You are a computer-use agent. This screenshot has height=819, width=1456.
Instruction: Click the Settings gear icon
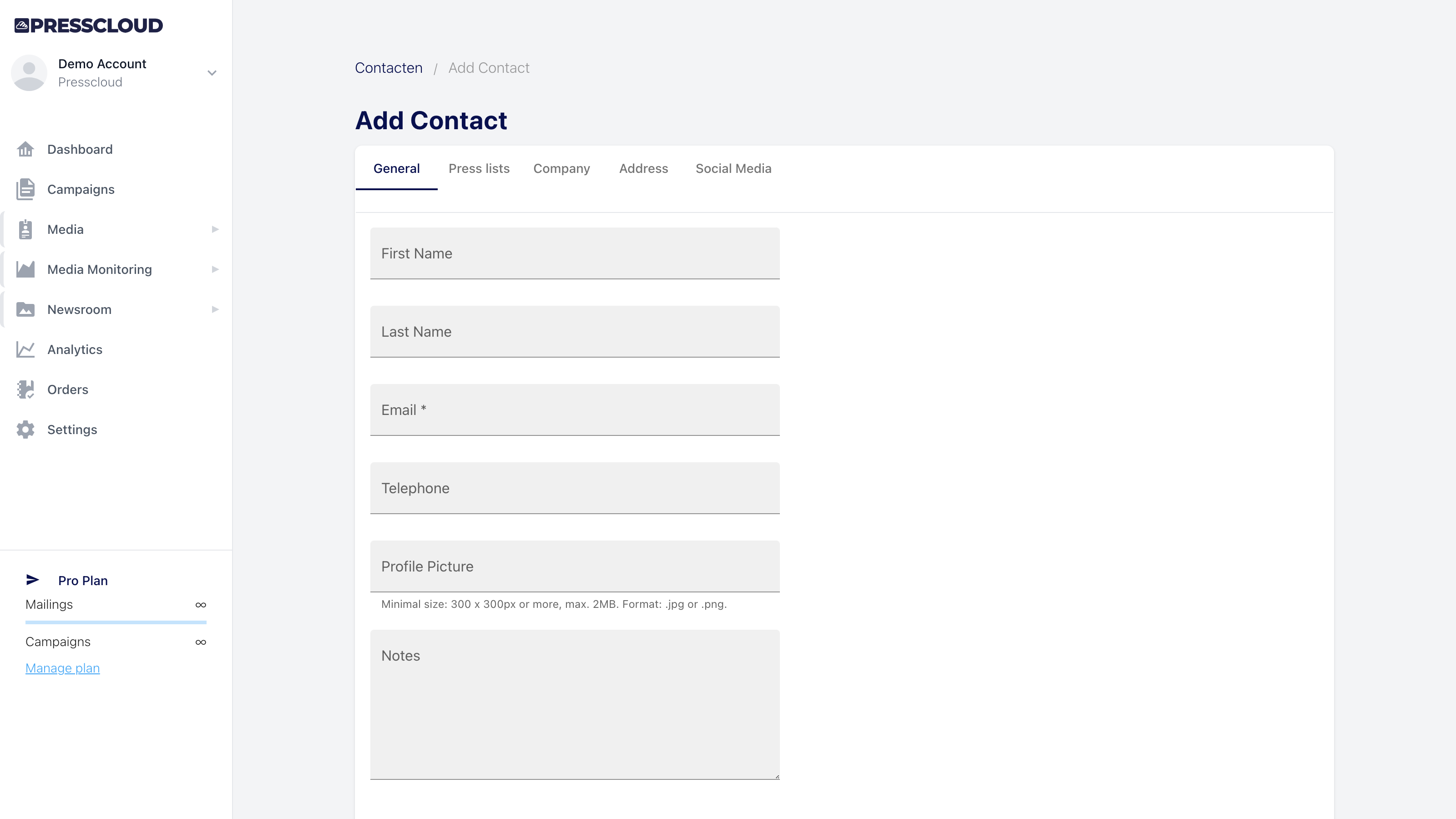click(x=25, y=430)
